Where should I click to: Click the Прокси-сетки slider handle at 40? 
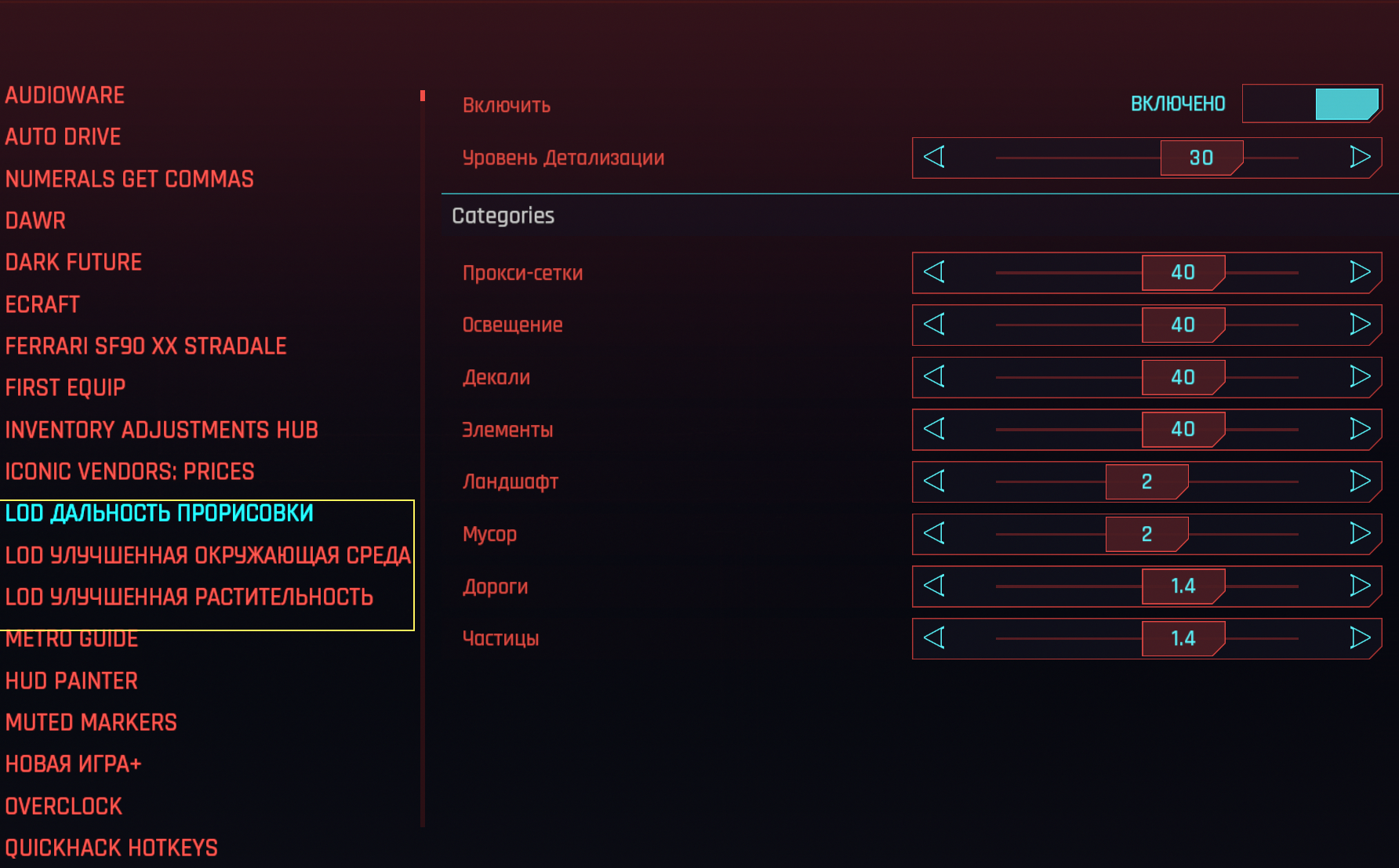tap(1183, 272)
